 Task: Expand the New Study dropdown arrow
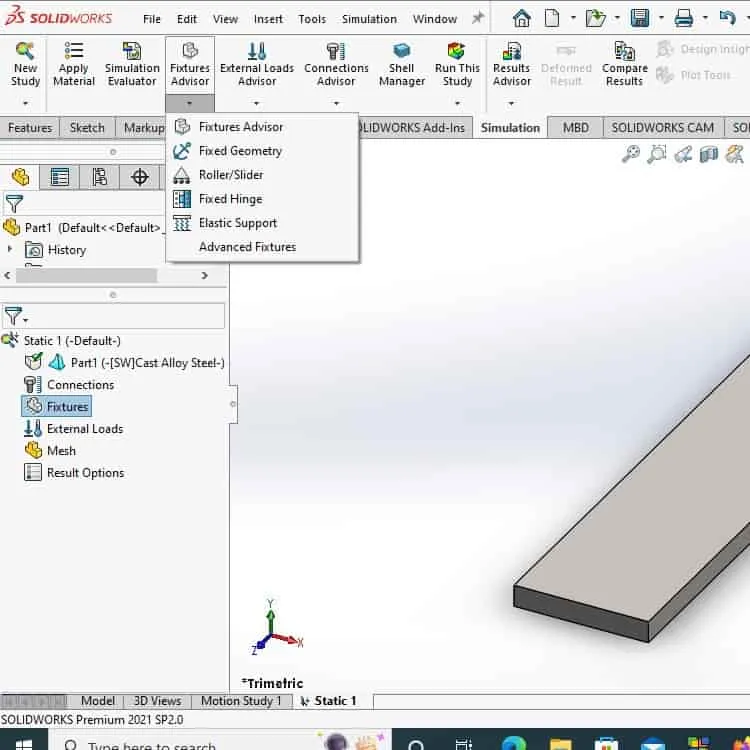pyautogui.click(x=25, y=103)
